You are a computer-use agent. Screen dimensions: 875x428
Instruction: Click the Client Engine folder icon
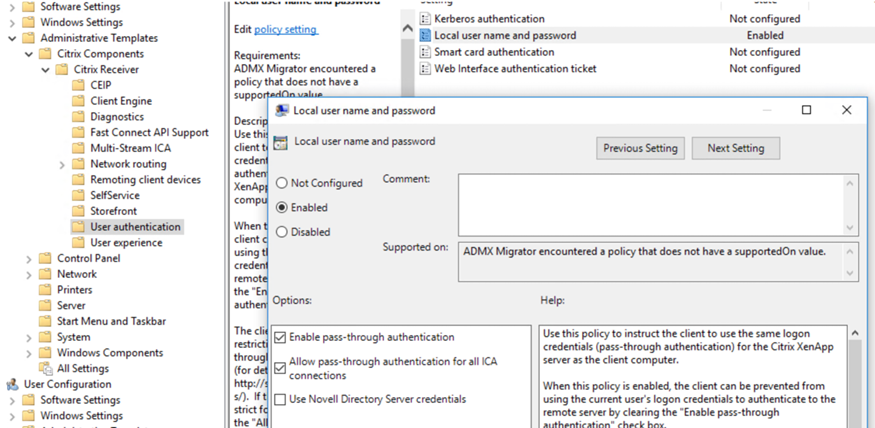pos(78,101)
